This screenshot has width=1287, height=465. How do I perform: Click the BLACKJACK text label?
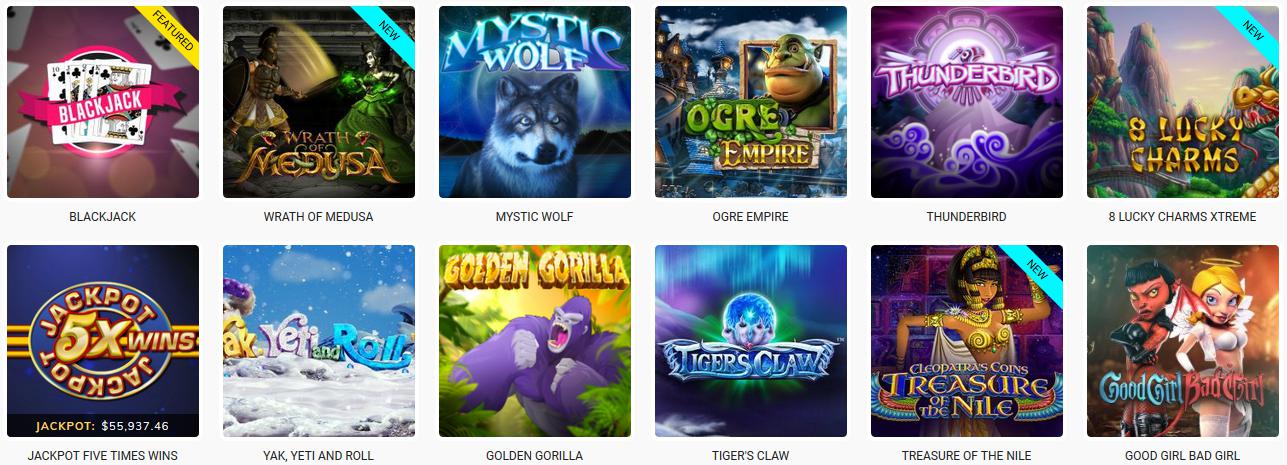tap(103, 217)
